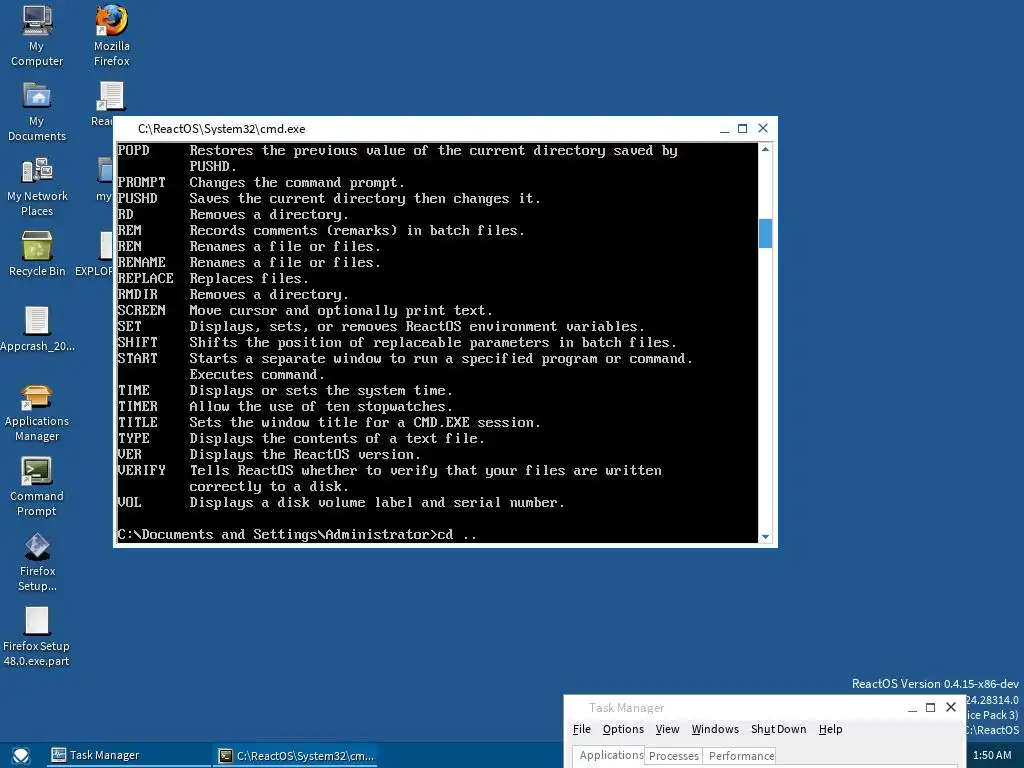This screenshot has width=1024, height=768.
Task: Launch Mozilla Firefox from the desktop
Action: coord(112,36)
